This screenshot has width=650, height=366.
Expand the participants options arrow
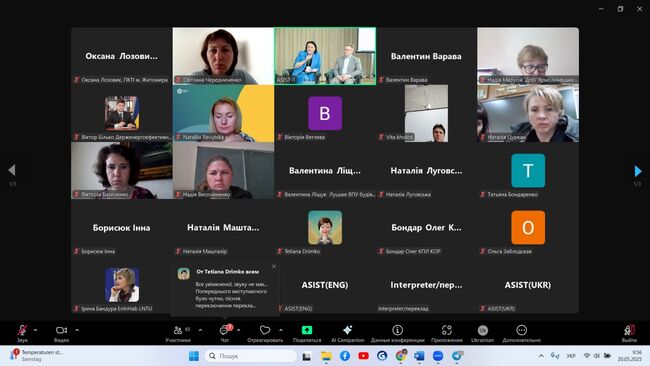201,330
